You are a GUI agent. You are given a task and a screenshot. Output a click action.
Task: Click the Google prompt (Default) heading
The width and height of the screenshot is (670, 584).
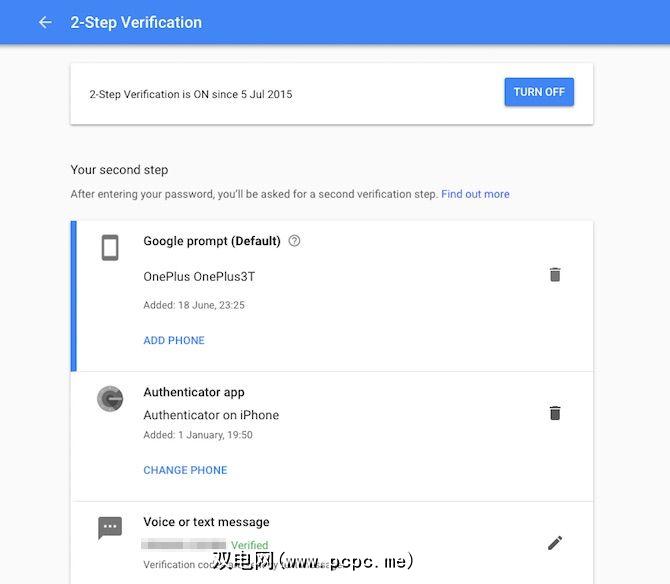pos(213,241)
